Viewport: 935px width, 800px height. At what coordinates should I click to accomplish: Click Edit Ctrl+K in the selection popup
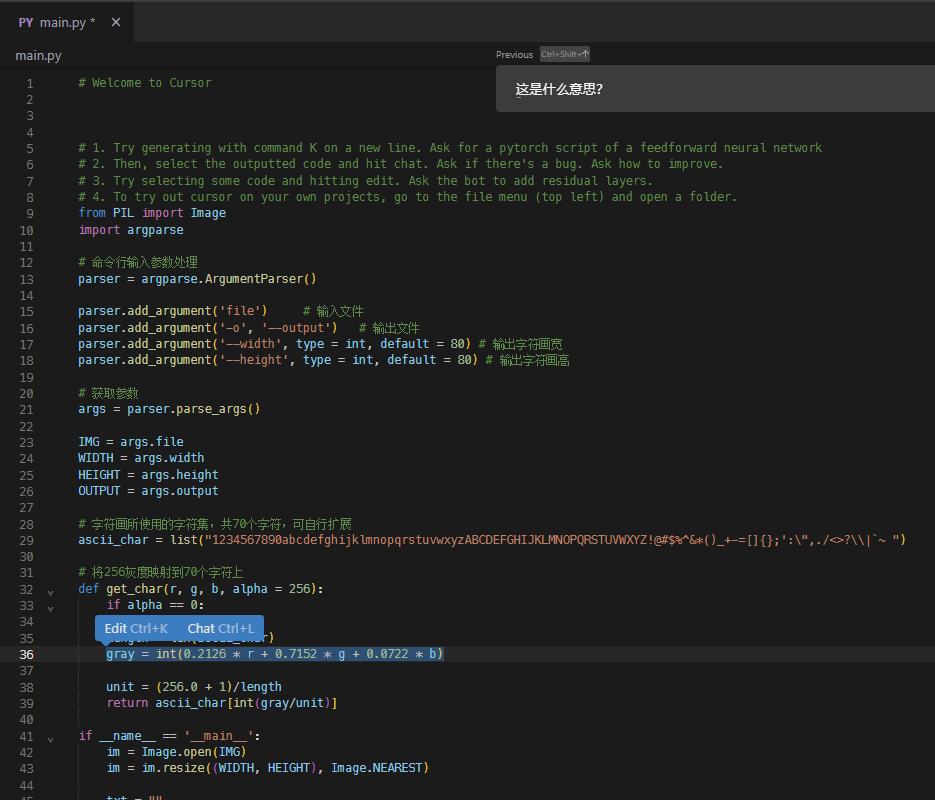click(x=136, y=629)
